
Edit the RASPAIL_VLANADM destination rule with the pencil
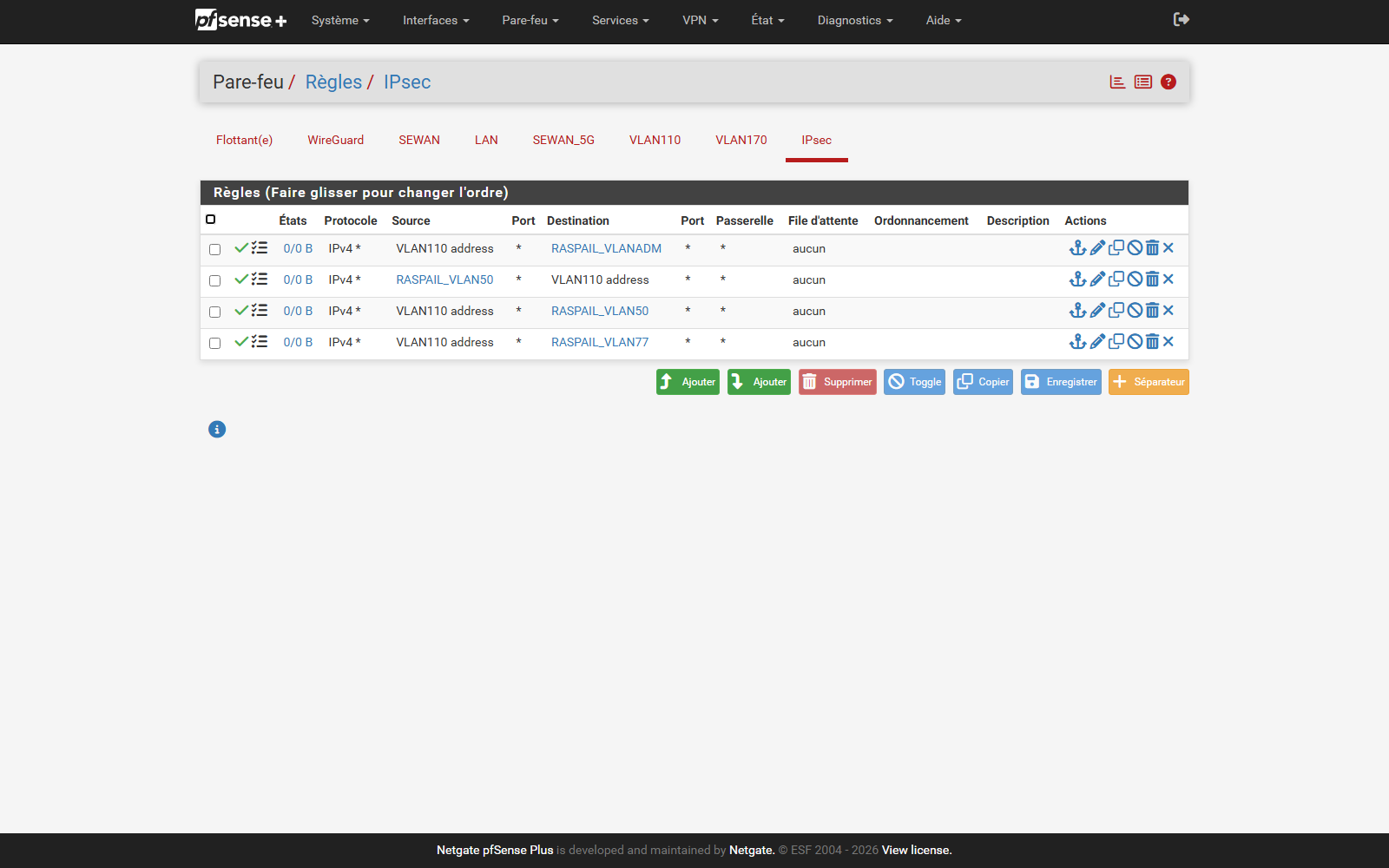tap(1097, 248)
